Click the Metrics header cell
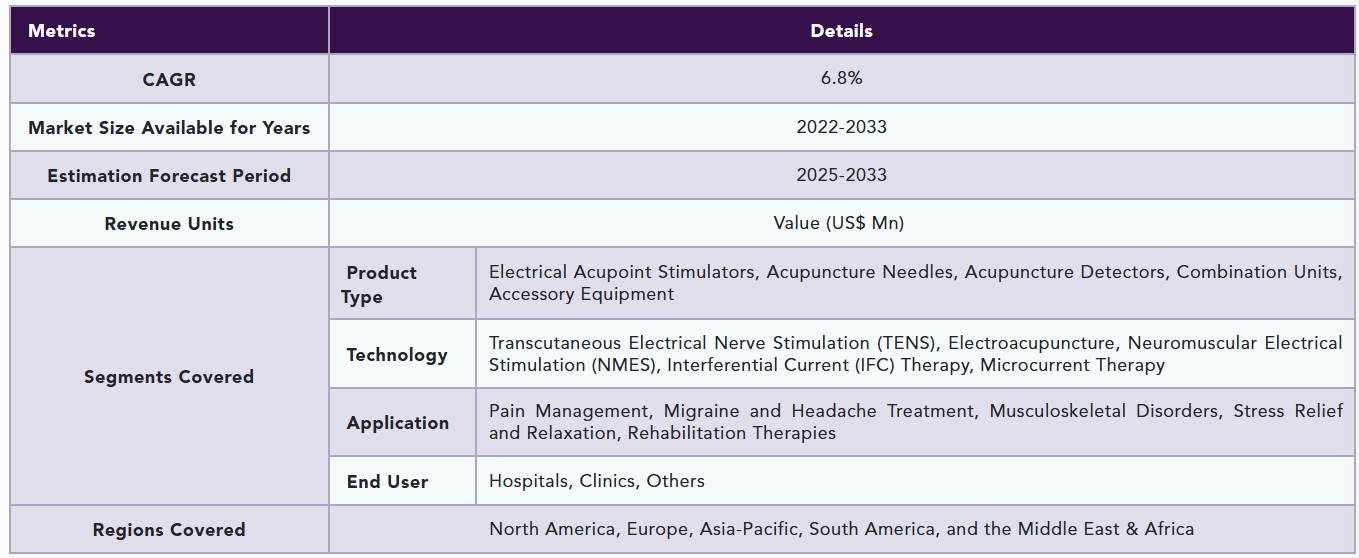The height and width of the screenshot is (558, 1359). pyautogui.click(x=169, y=30)
